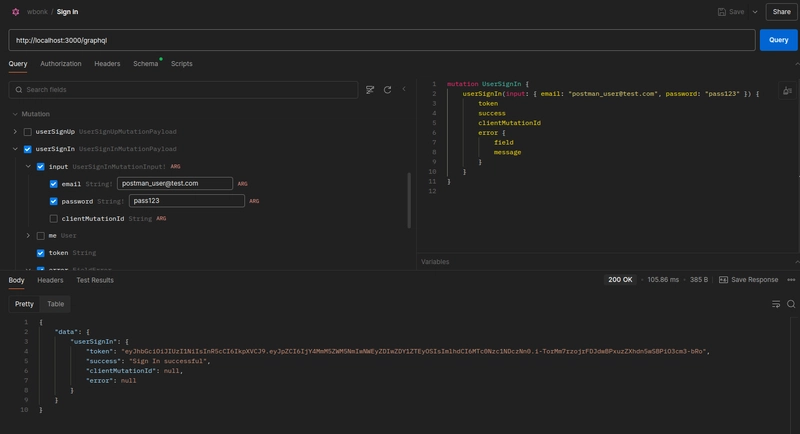Uncheck the email argument checkbox
800x434 pixels.
(x=54, y=184)
